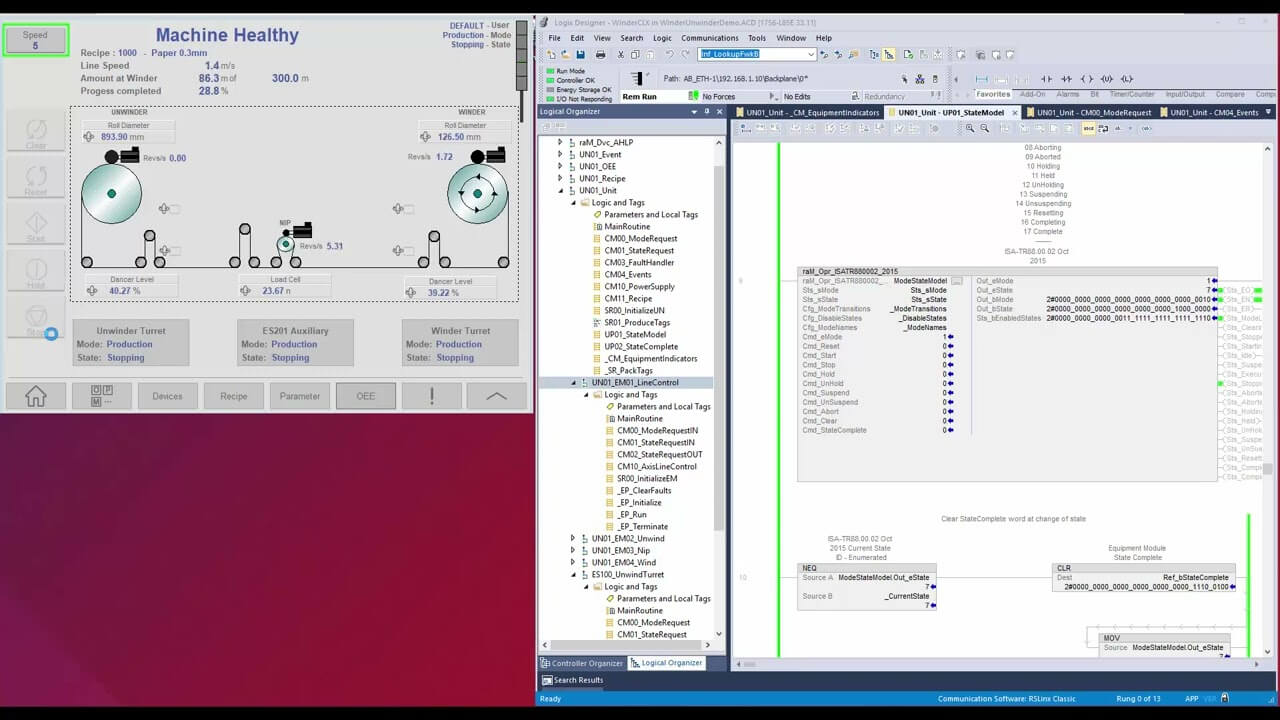Open the Verify Controller icon
The width and height of the screenshot is (1280, 720).
pyautogui.click(x=909, y=55)
